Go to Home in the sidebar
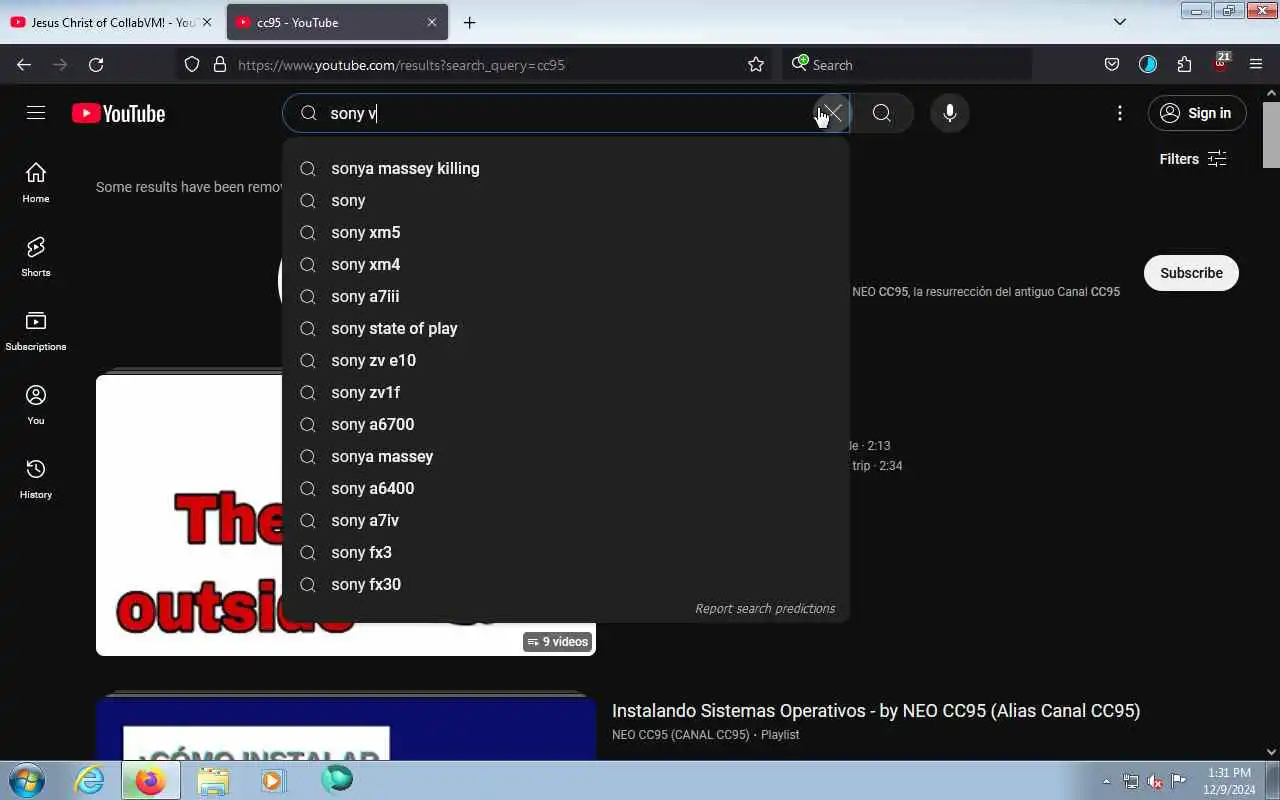This screenshot has height=800, width=1280. point(36,182)
